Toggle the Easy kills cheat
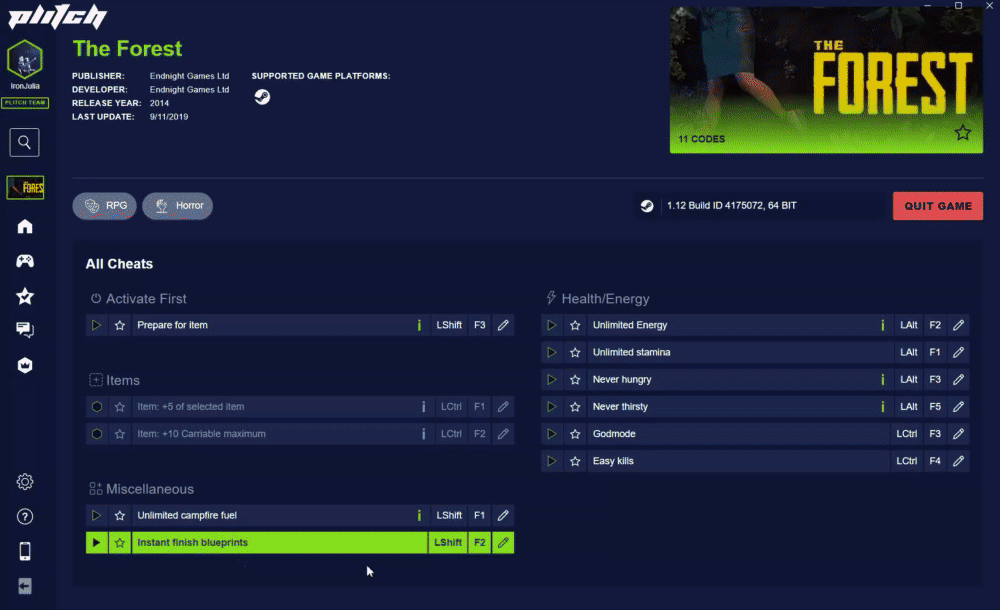The height and width of the screenshot is (610, 1000). point(552,461)
